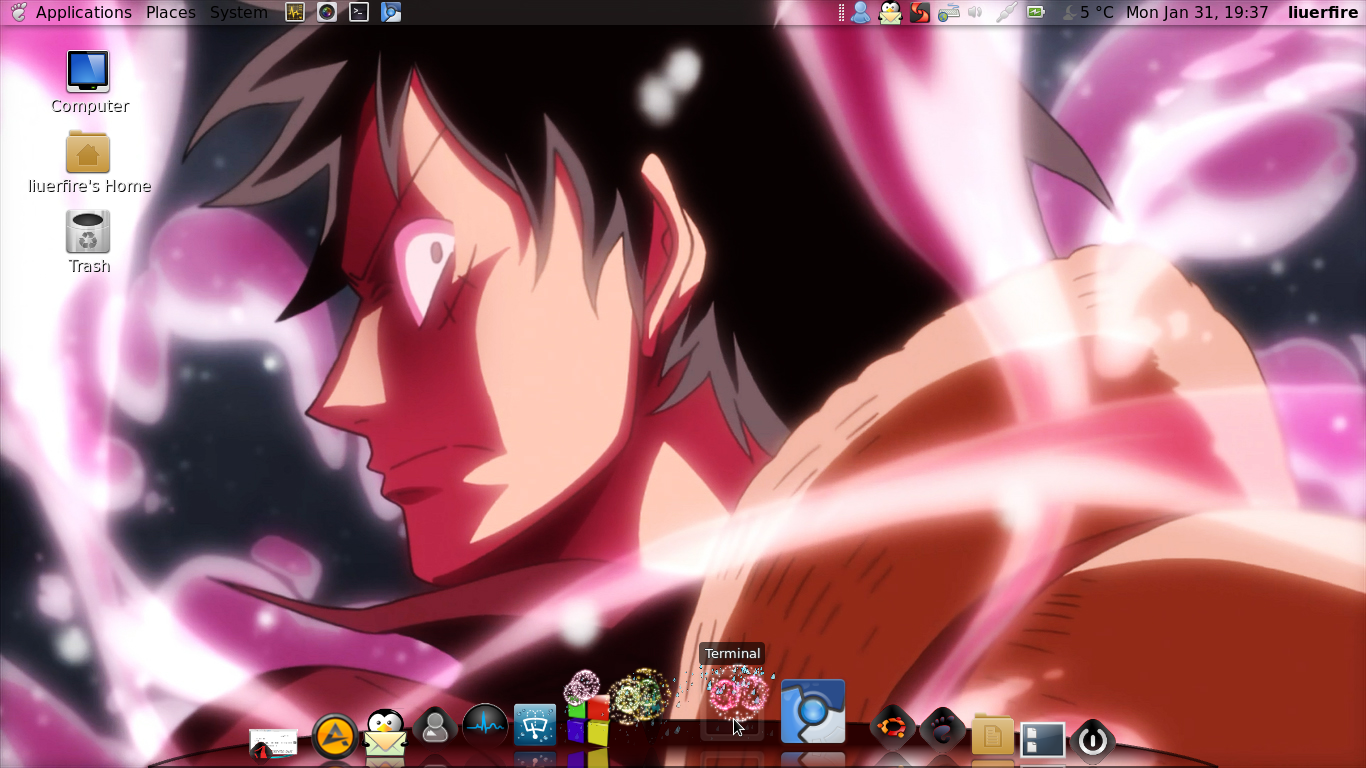The height and width of the screenshot is (768, 1366).
Task: Launch the camera lens app in top panel
Action: tap(327, 12)
